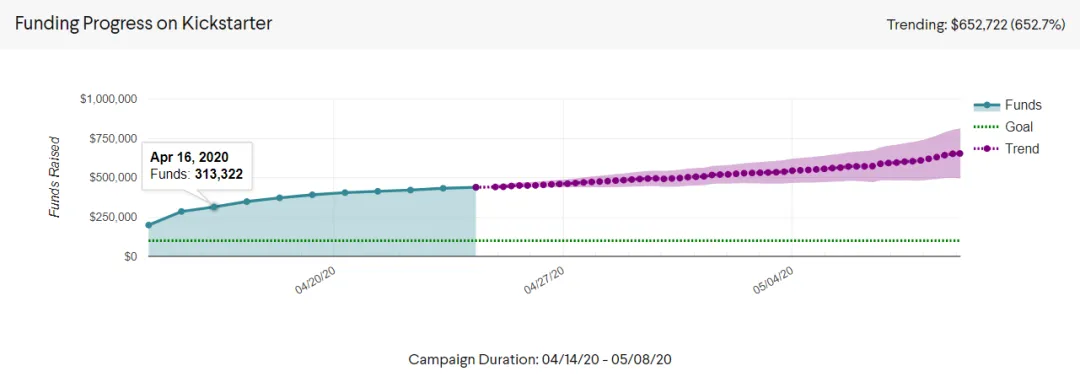1080x382 pixels.
Task: Click the 04/27/20 x-axis date label
Action: (544, 280)
